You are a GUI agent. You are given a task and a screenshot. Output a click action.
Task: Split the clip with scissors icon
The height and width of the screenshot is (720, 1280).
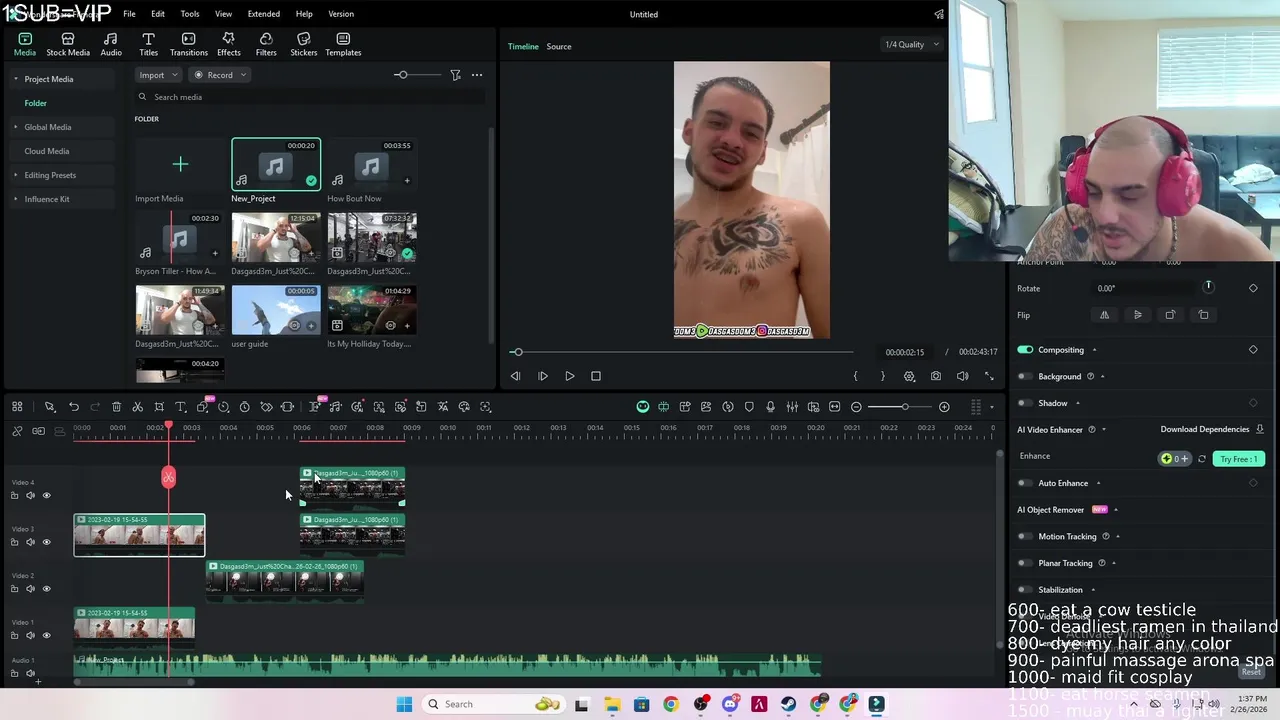click(x=138, y=407)
